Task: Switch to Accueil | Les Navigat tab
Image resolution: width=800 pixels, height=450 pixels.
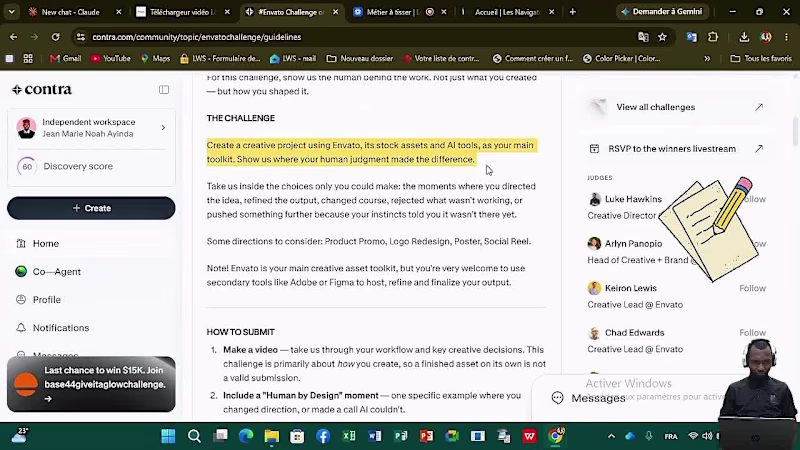Action: [x=506, y=12]
